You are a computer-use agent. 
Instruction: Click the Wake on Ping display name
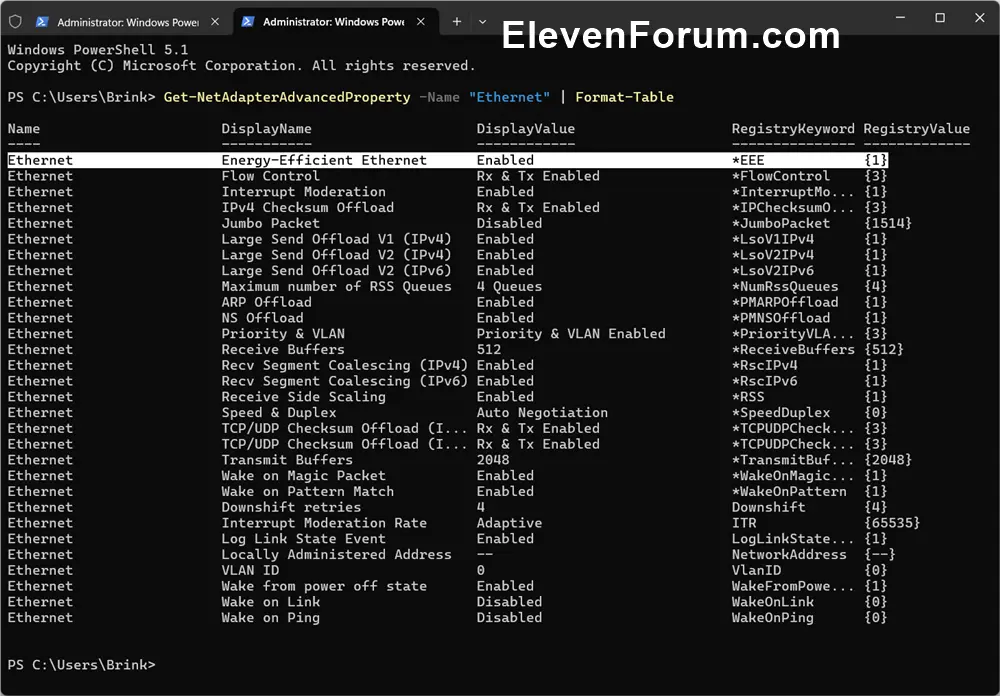click(x=270, y=618)
